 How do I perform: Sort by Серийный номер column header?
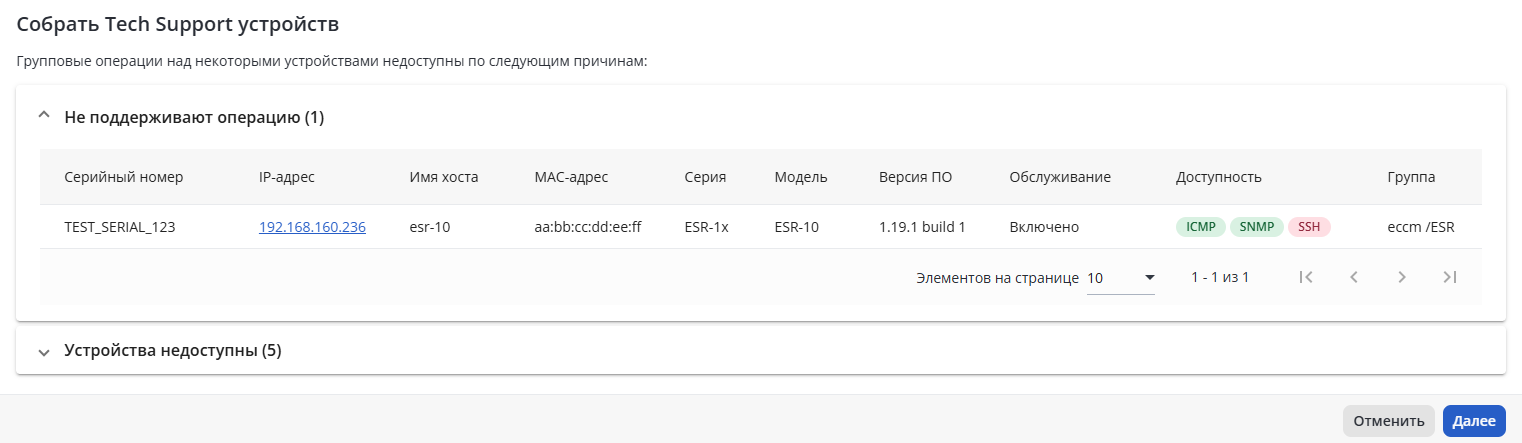pyautogui.click(x=124, y=177)
